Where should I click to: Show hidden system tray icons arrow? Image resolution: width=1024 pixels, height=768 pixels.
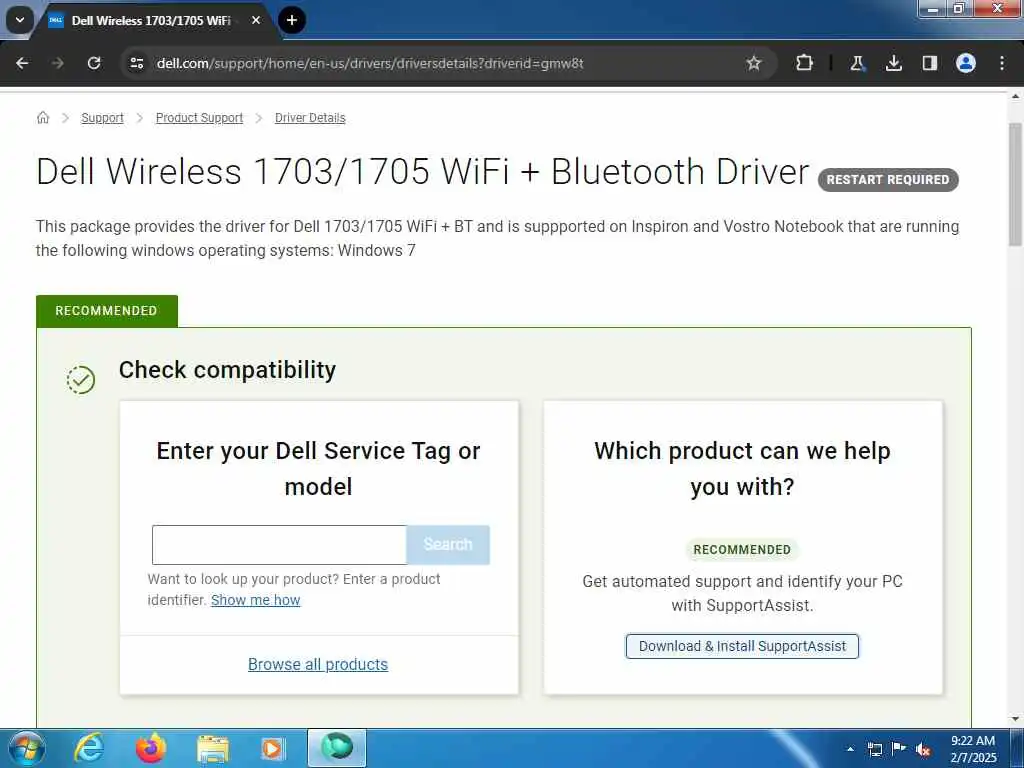pos(850,749)
